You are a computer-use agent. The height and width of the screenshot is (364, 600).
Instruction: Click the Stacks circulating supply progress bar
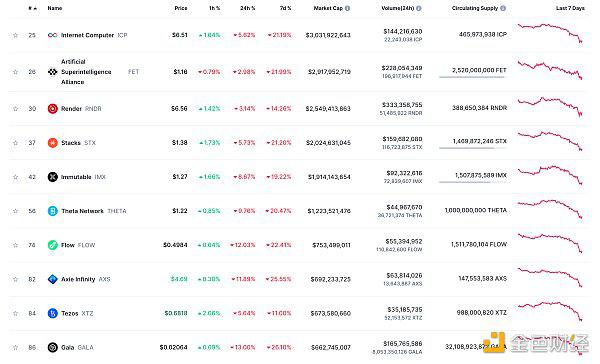pos(473,148)
